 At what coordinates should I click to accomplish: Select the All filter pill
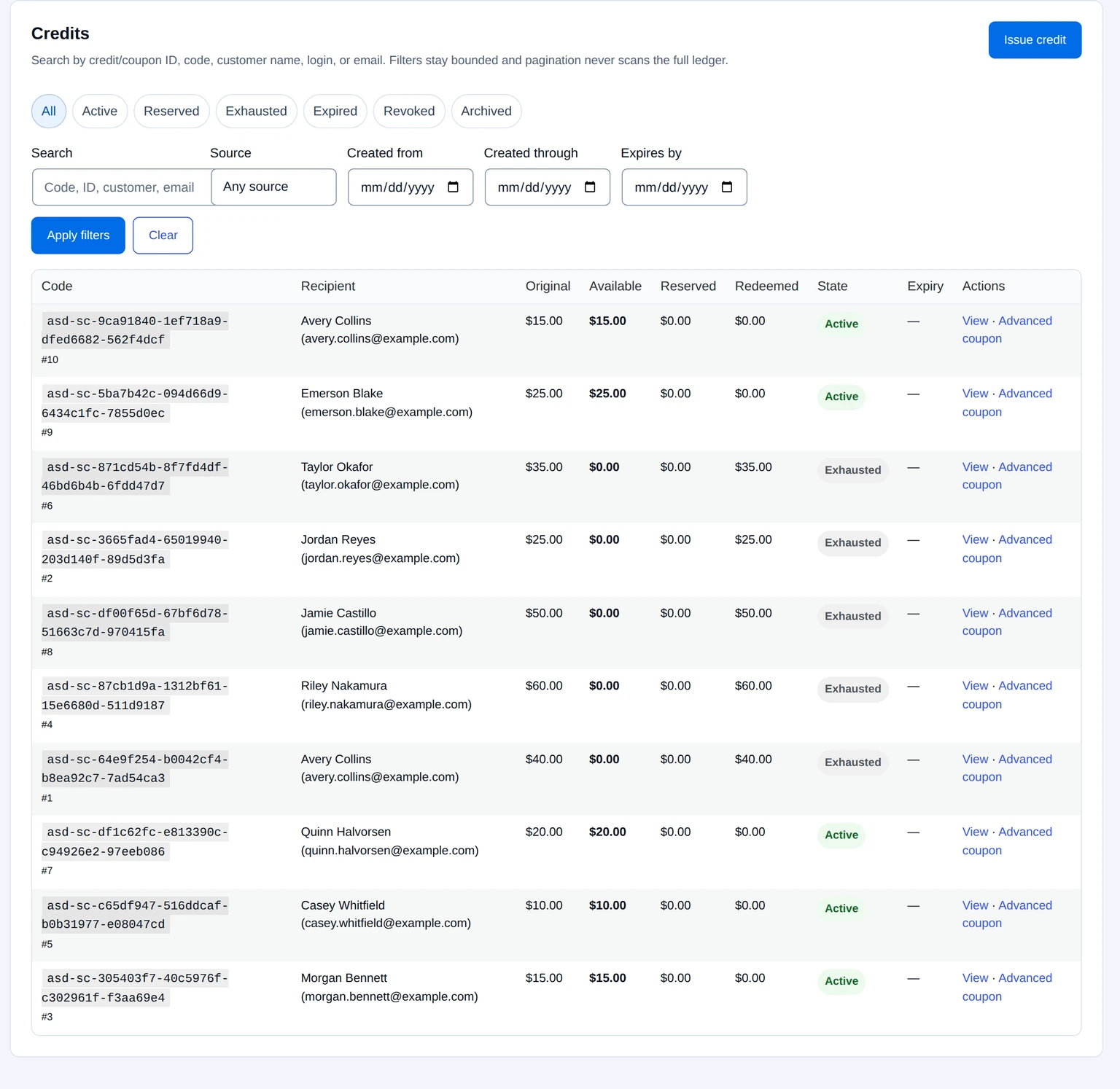[49, 112]
